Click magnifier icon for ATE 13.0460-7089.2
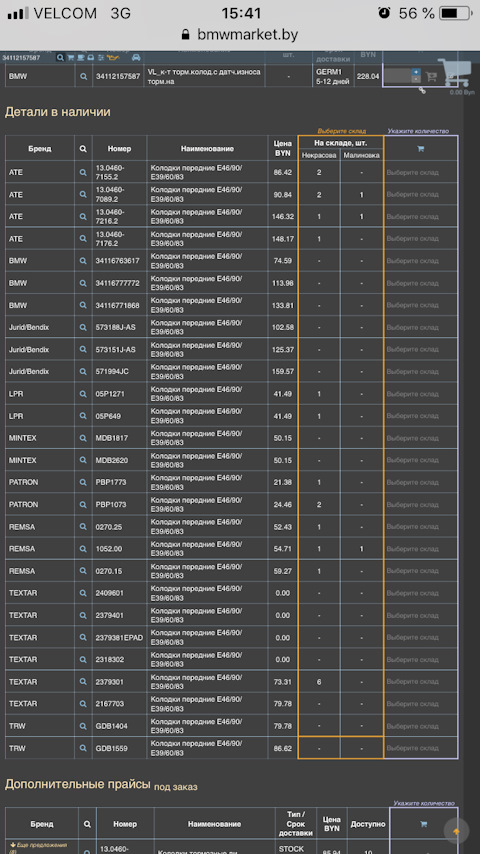Image resolution: width=480 pixels, height=854 pixels. [x=83, y=194]
